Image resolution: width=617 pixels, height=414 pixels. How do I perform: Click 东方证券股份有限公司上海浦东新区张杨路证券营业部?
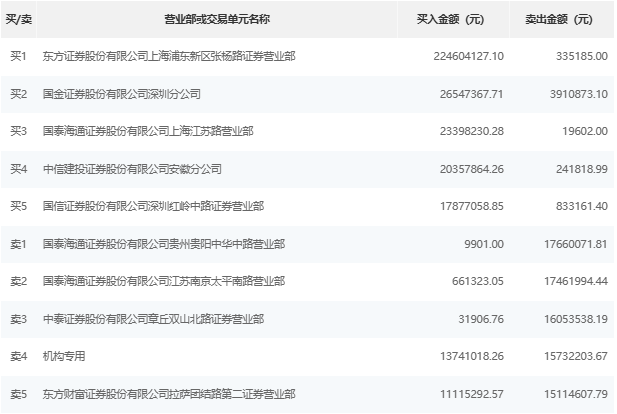point(169,56)
